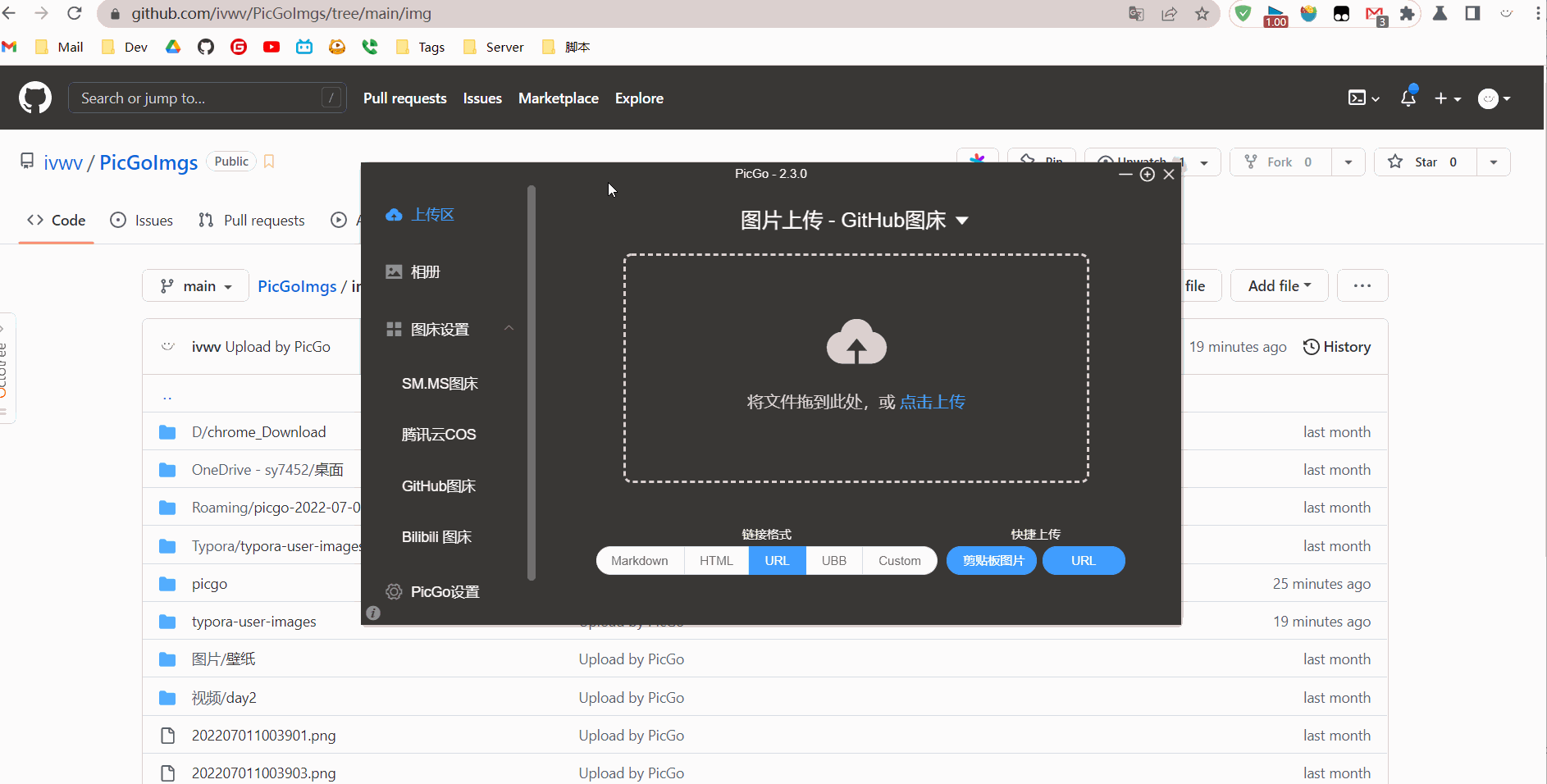1547x784 pixels.
Task: Select HTML link format
Action: (x=716, y=561)
